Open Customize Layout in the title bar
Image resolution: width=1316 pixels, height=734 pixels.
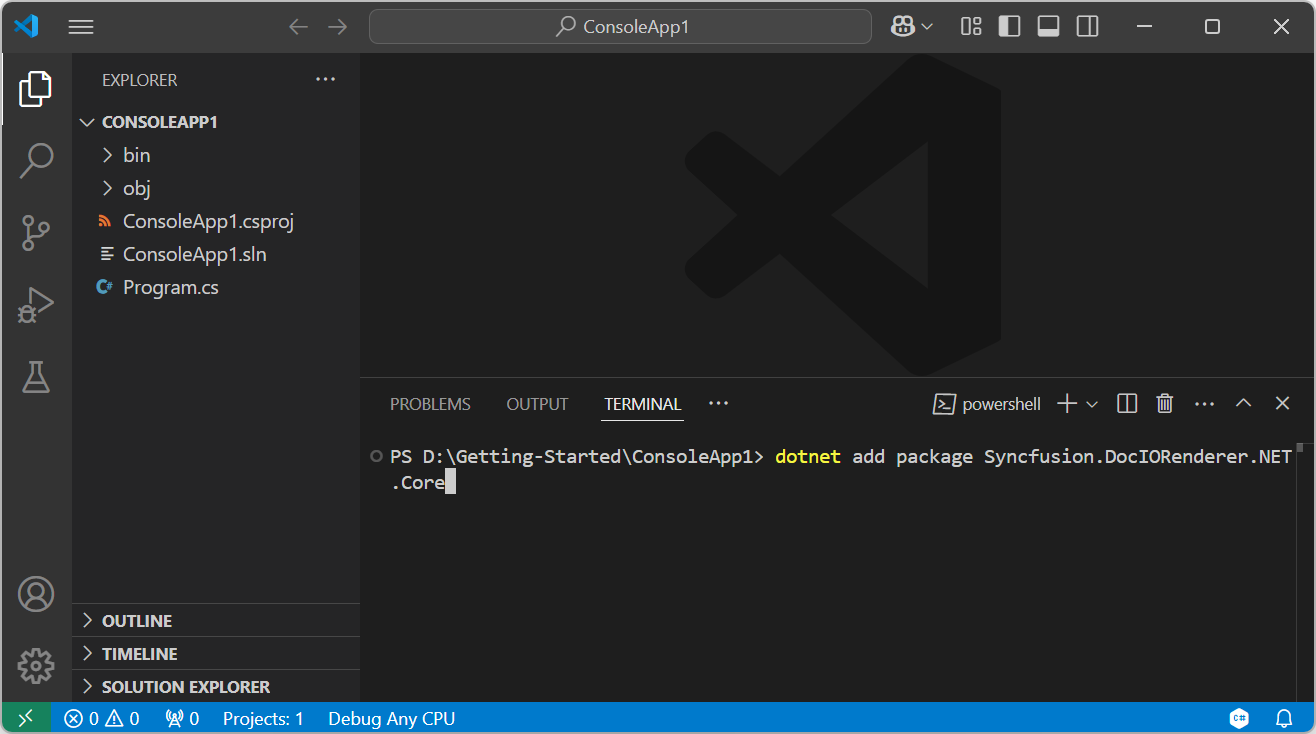tap(971, 27)
